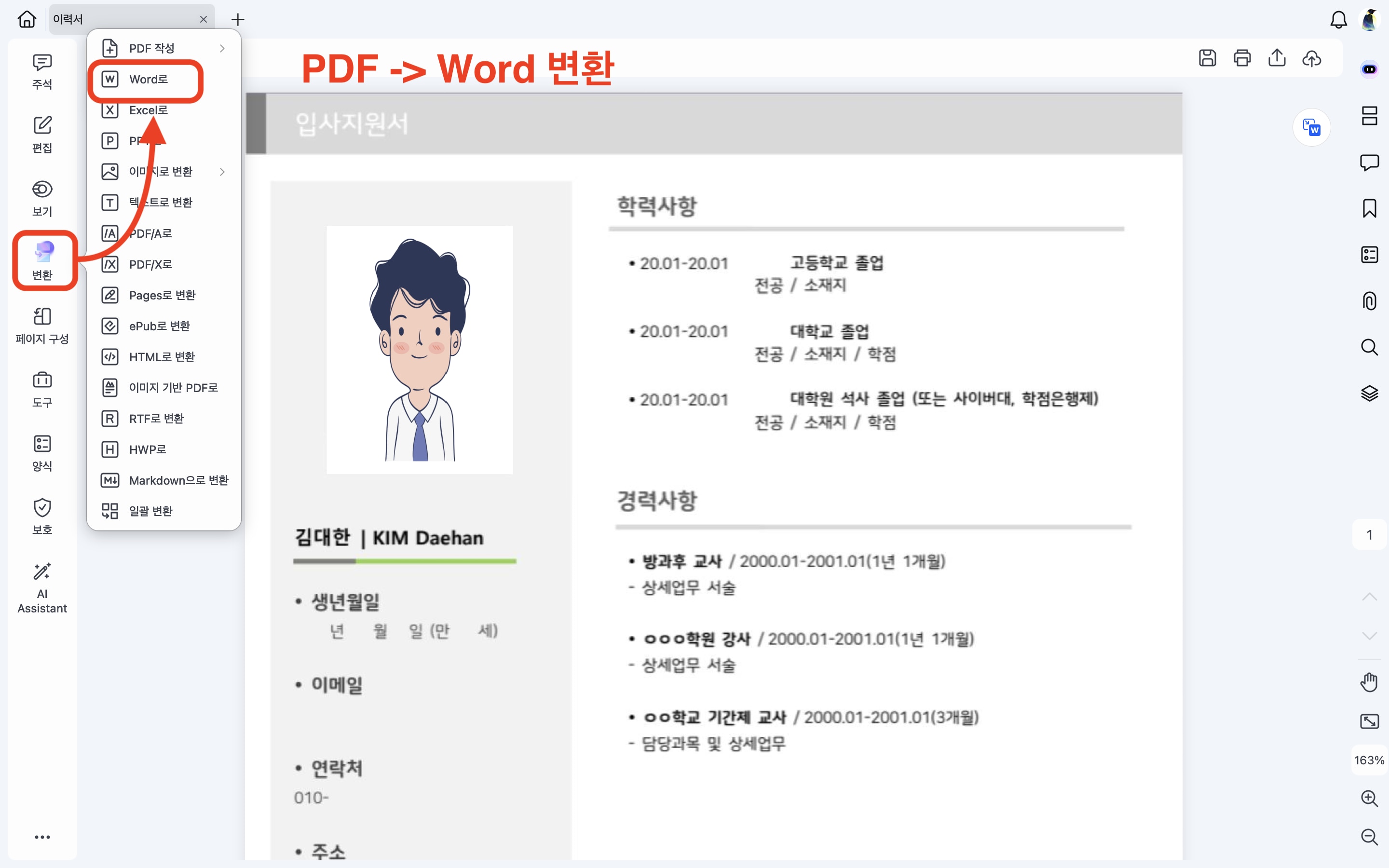Viewport: 1389px width, 868px height.
Task: Go to next page chevron down
Action: pos(1369,636)
